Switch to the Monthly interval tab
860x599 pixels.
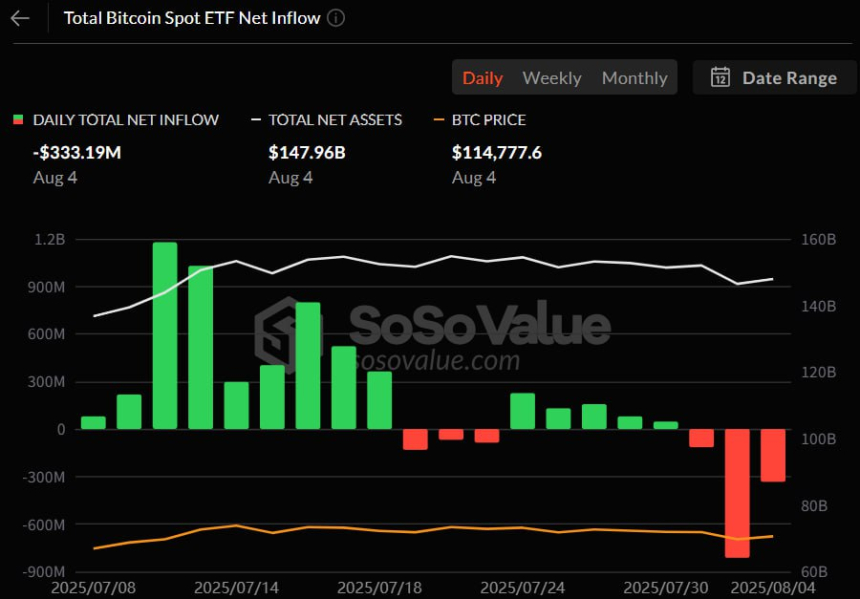(634, 78)
